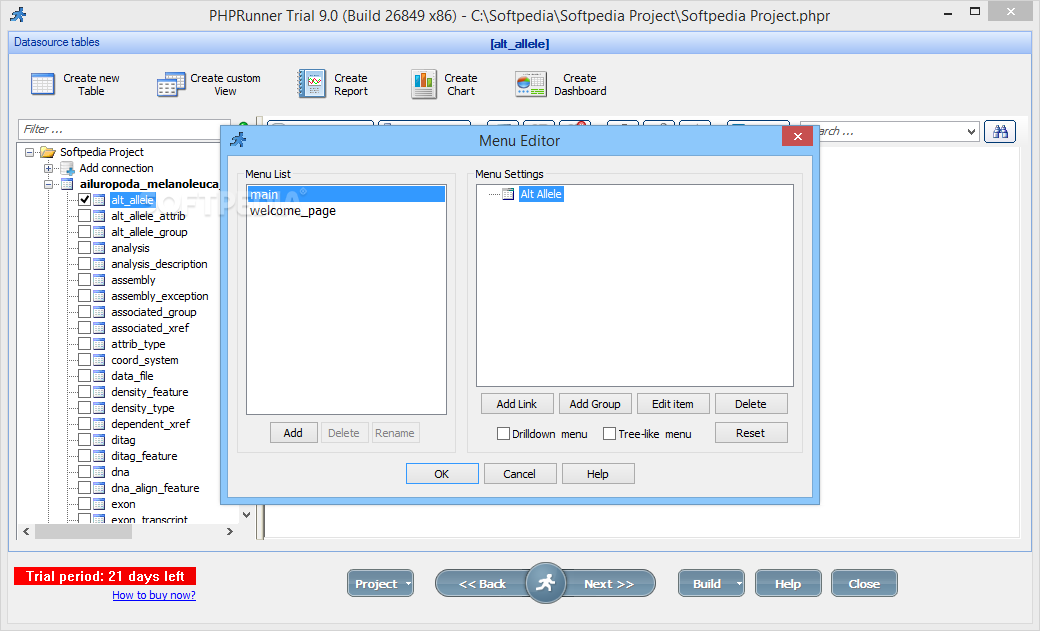
Task: Click Delete button under Menu Settings
Action: [751, 404]
